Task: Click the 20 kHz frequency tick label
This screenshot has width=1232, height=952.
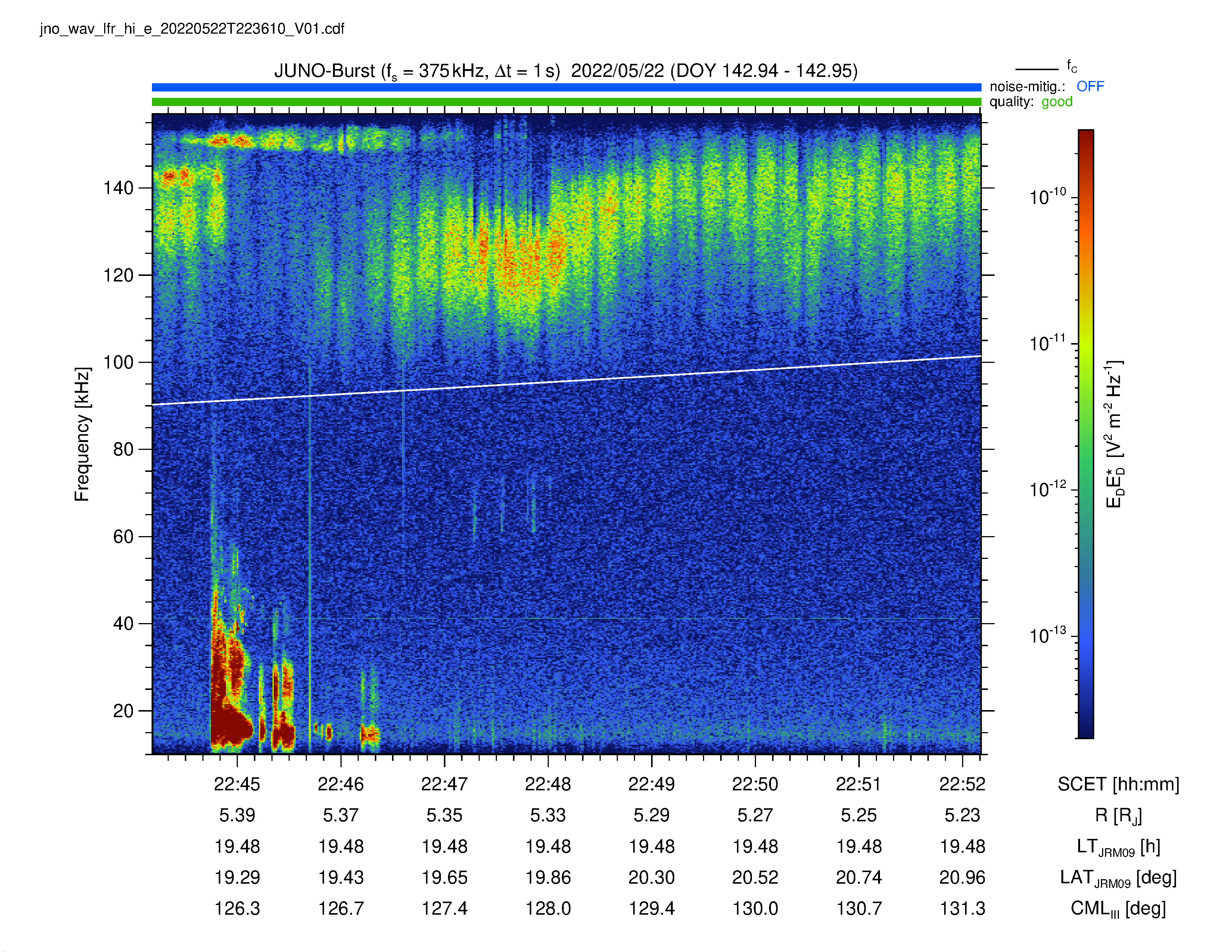Action: [123, 710]
